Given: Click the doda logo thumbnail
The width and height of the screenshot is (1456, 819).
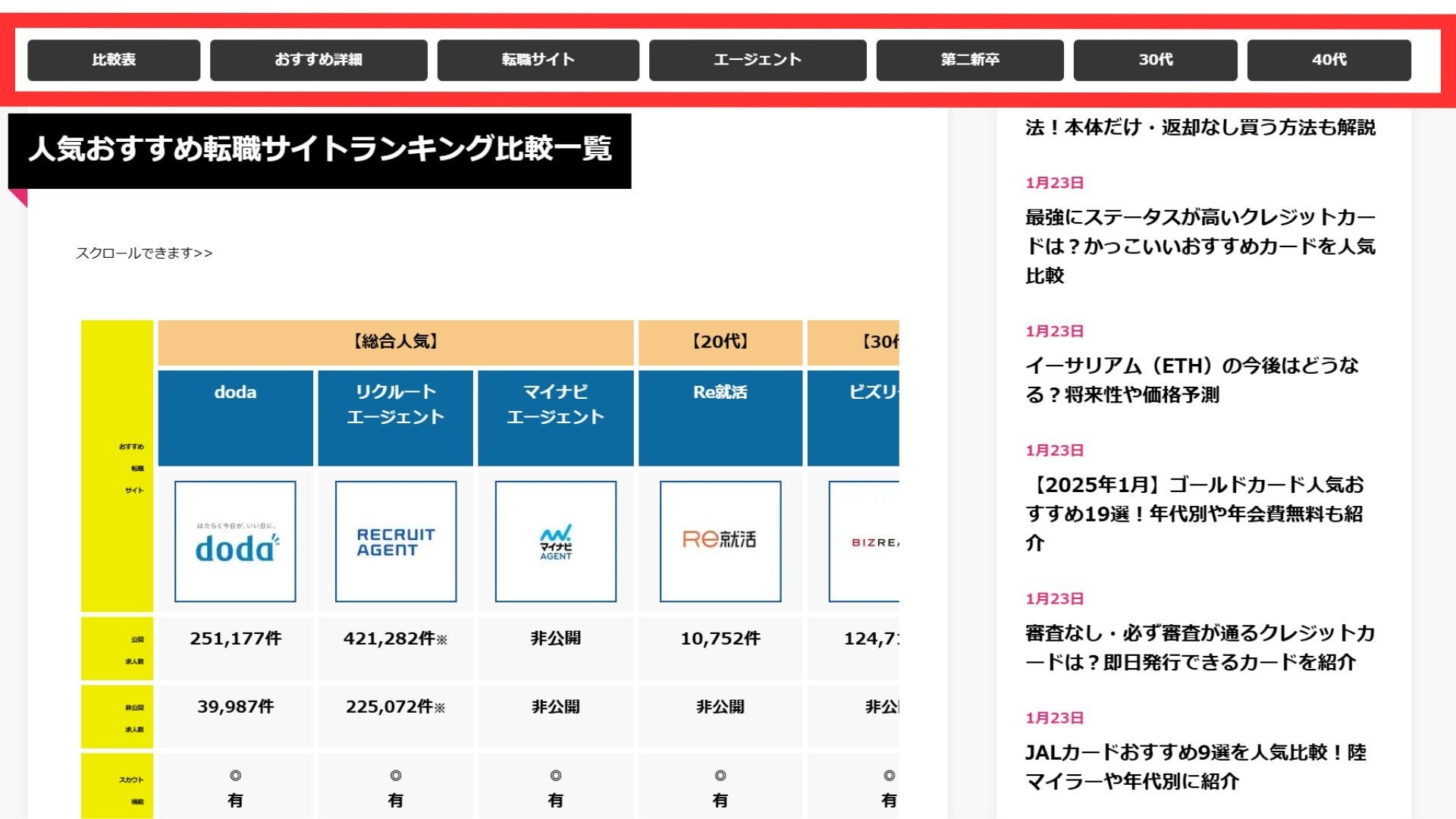Looking at the screenshot, I should pos(235,541).
